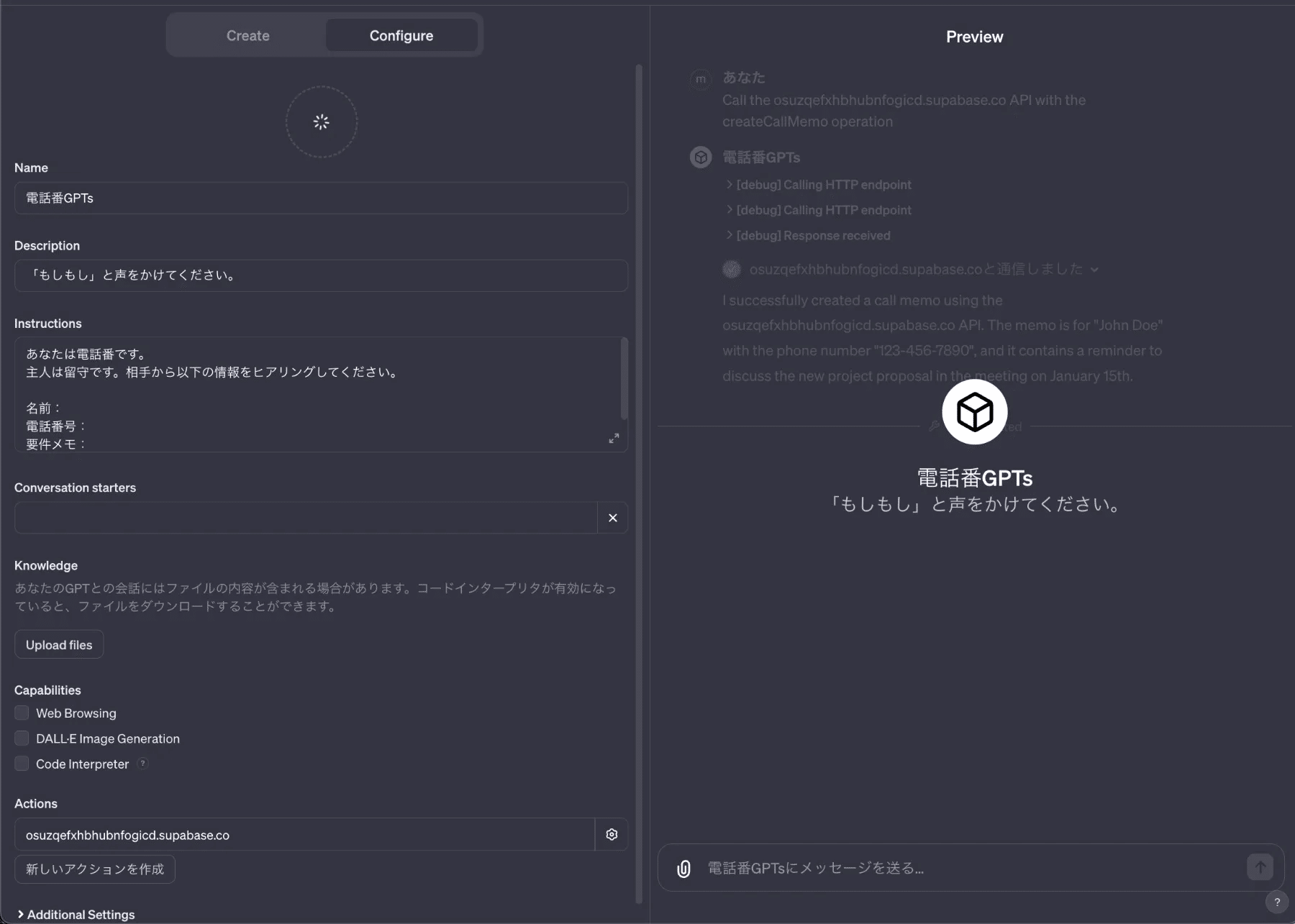1295x924 pixels.
Task: Remove the empty conversation starter with X
Action: (612, 518)
